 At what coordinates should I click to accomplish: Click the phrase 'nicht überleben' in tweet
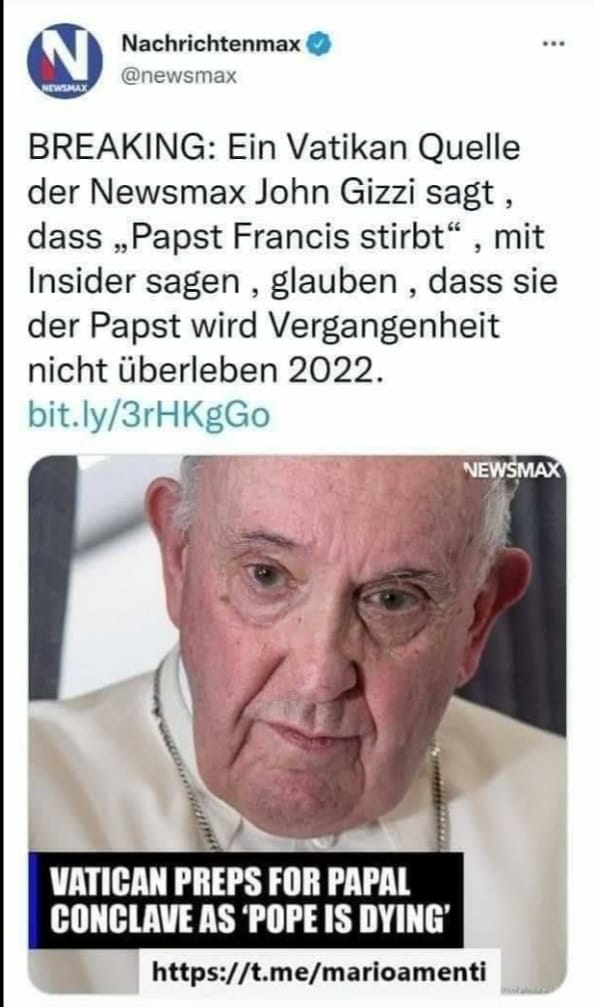153,371
